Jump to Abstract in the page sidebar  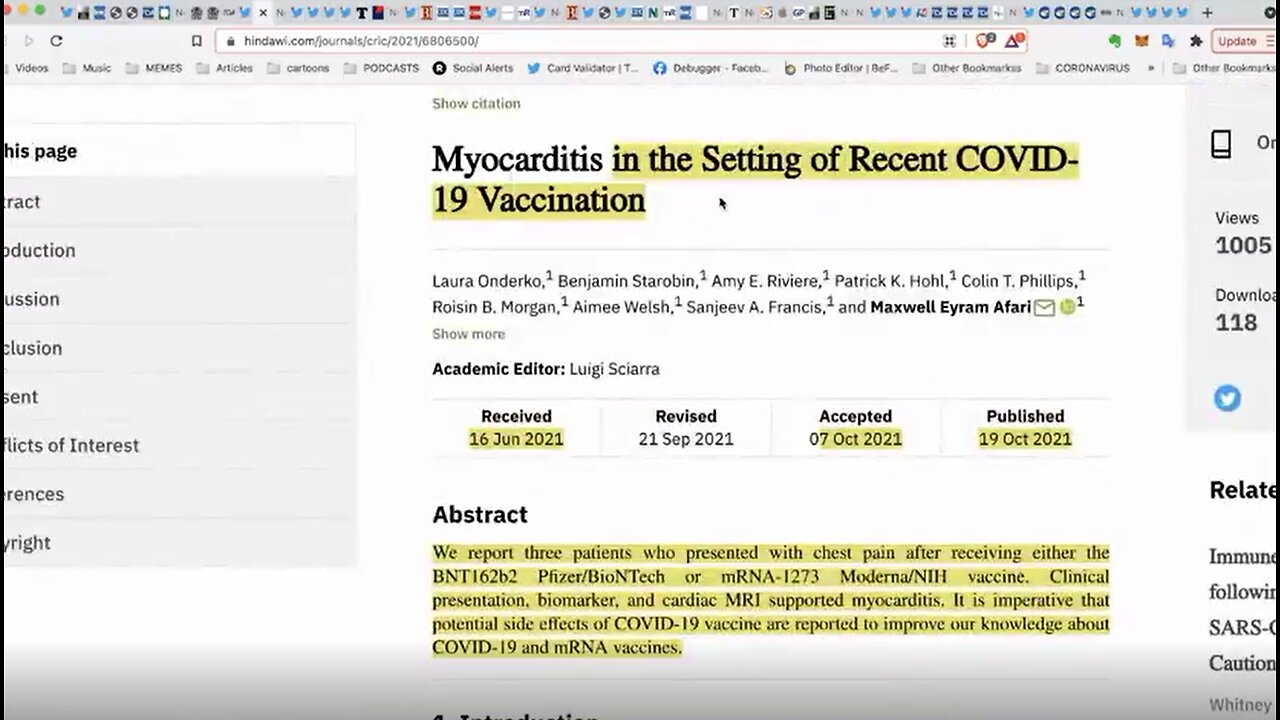pyautogui.click(x=20, y=202)
